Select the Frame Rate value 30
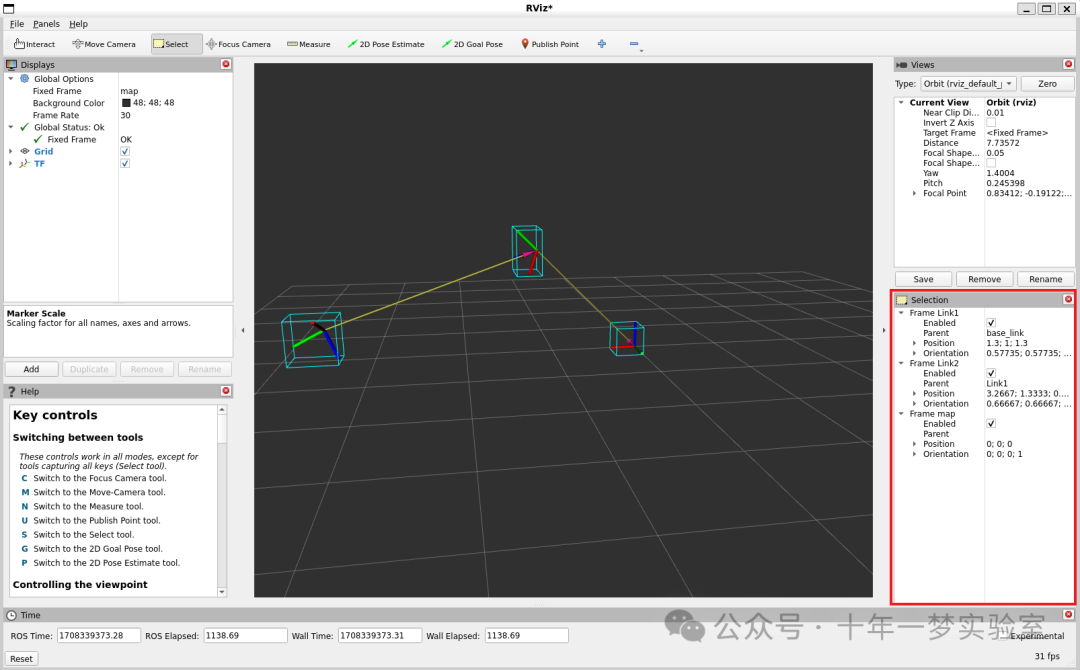The height and width of the screenshot is (670, 1080). pyautogui.click(x=125, y=115)
